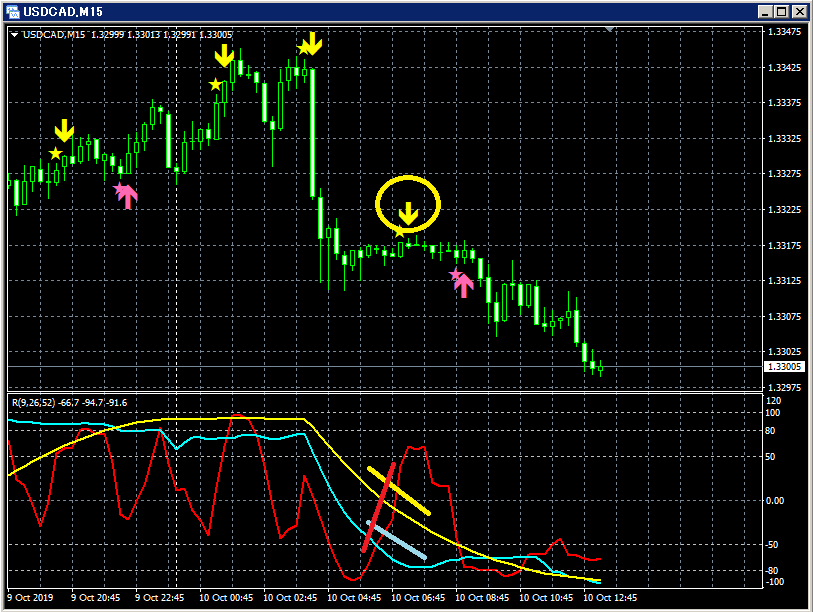Click the price scale value 1.33425
This screenshot has height=612, width=813.
[784, 67]
